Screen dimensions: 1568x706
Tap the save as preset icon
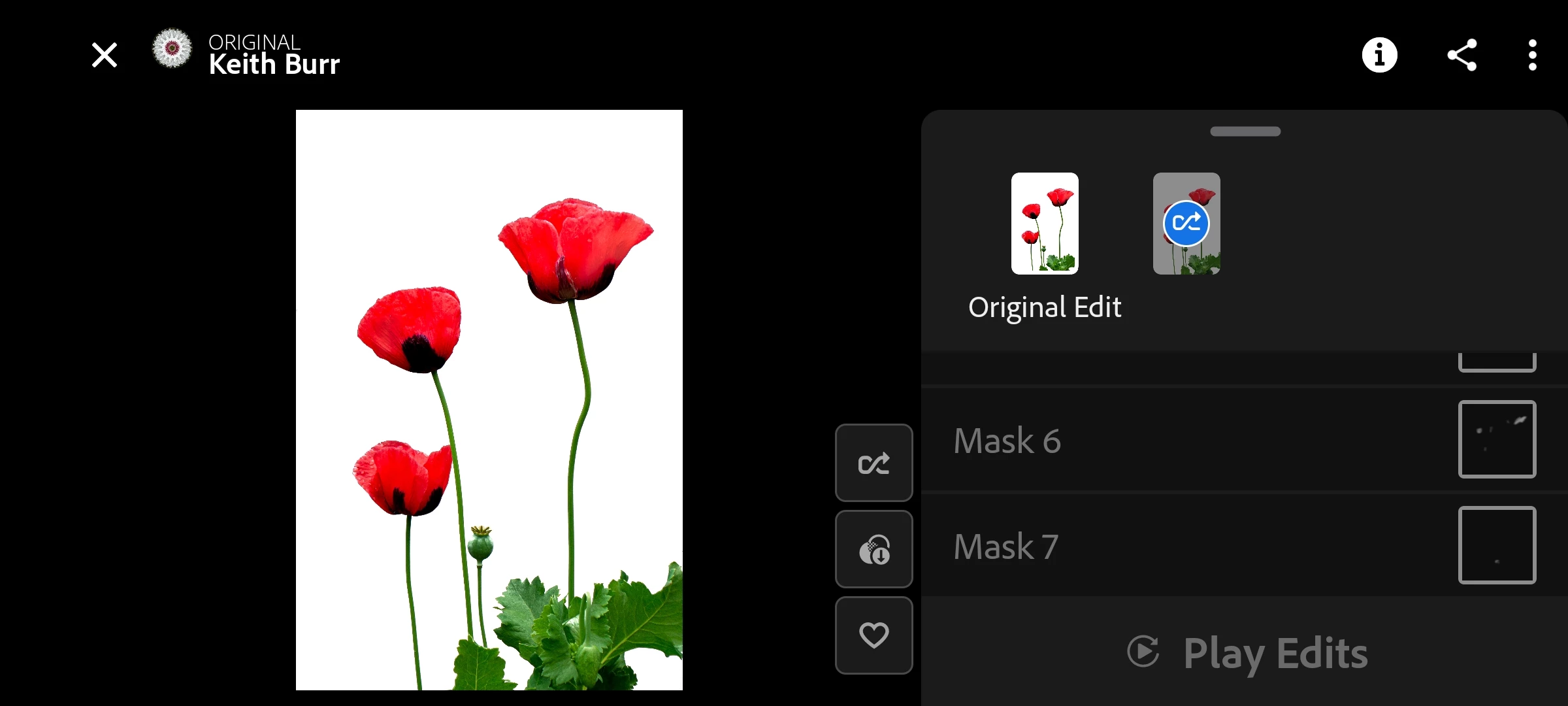point(874,549)
